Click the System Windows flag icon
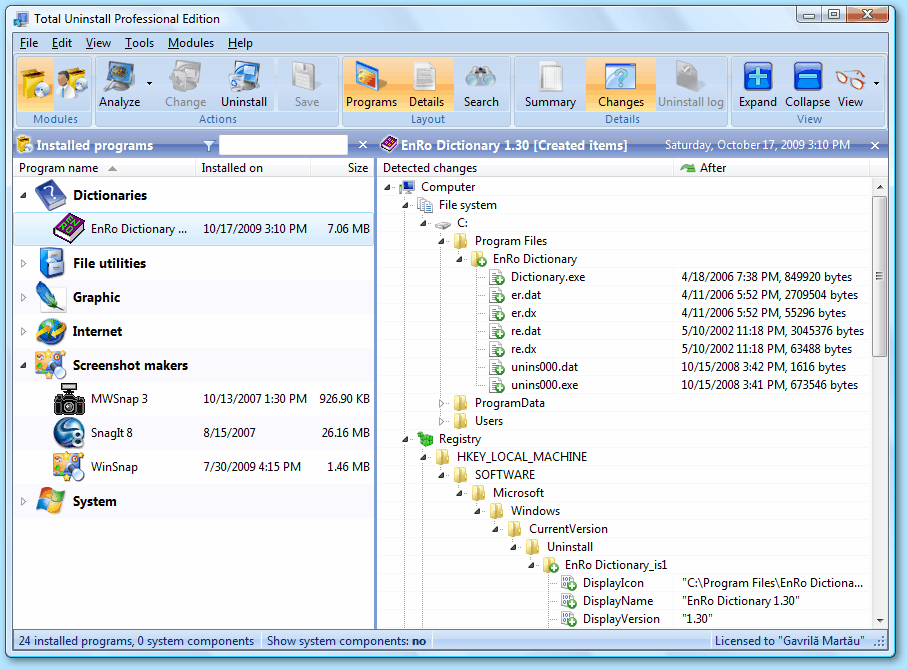 pos(50,501)
